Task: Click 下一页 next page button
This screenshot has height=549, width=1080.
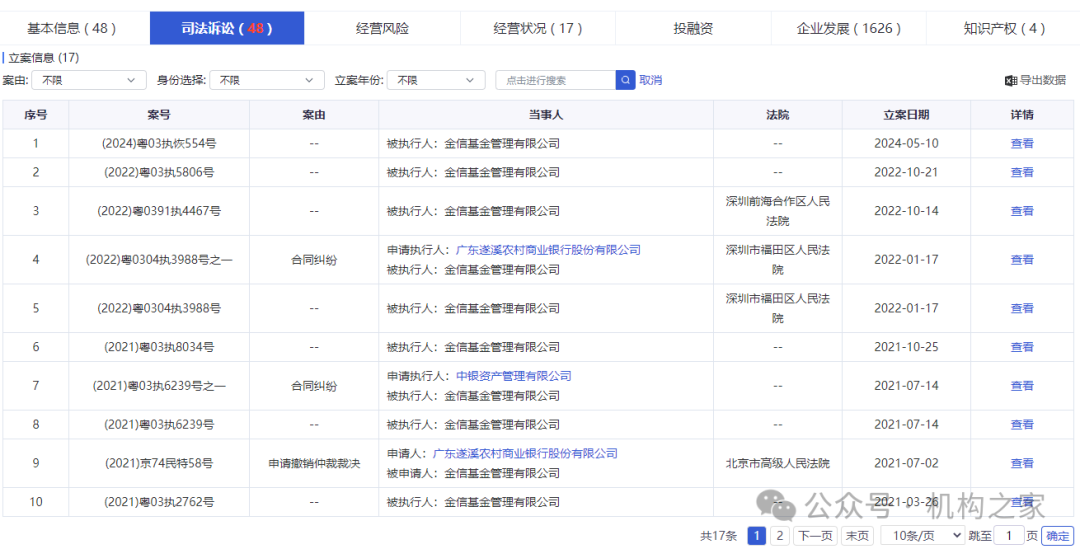Action: 815,535
